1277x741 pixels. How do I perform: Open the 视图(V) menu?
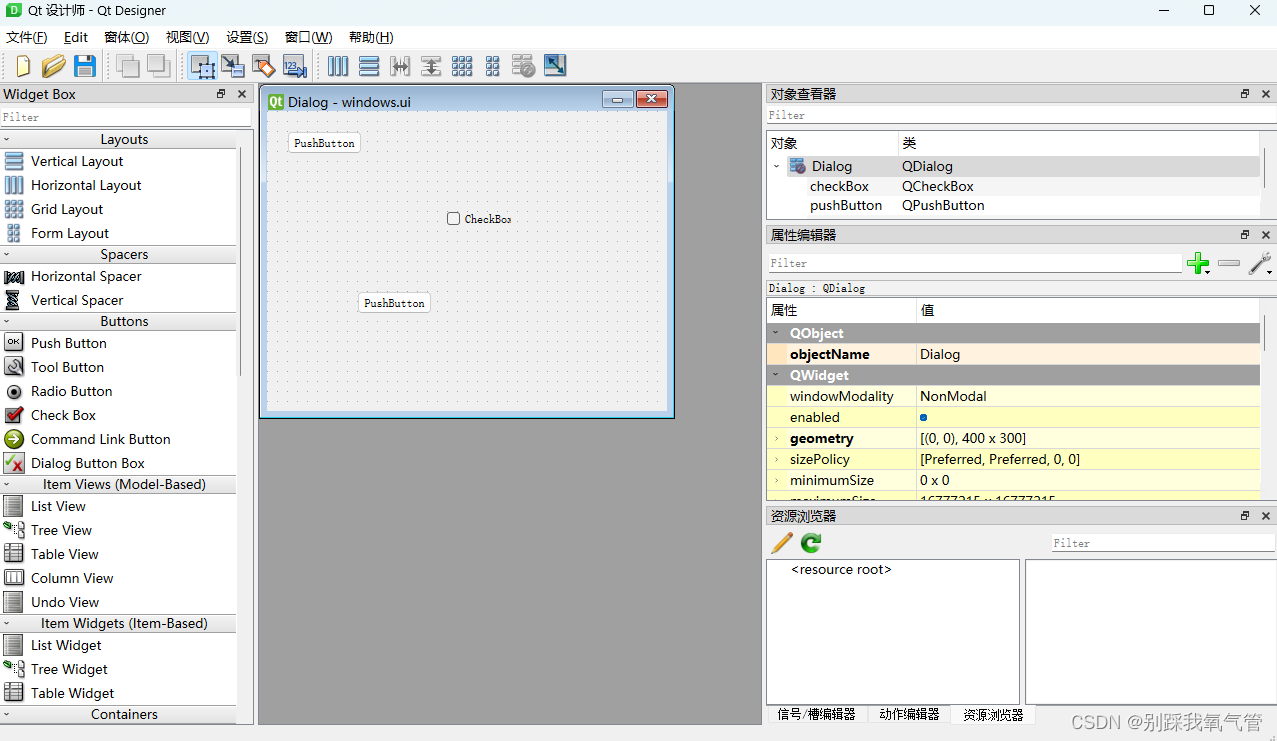187,37
